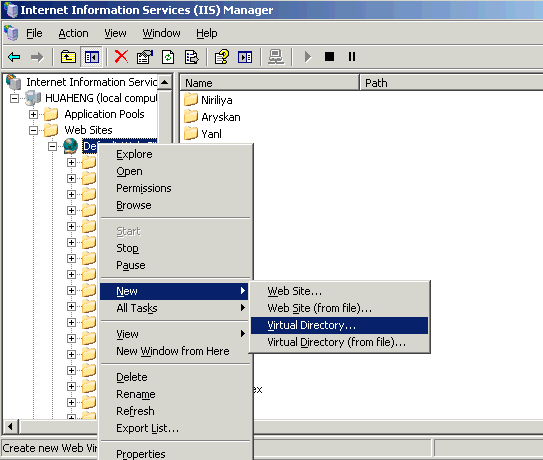Click the Export List toolbar icon
Viewport: 543px width, 460px height.
(191, 57)
